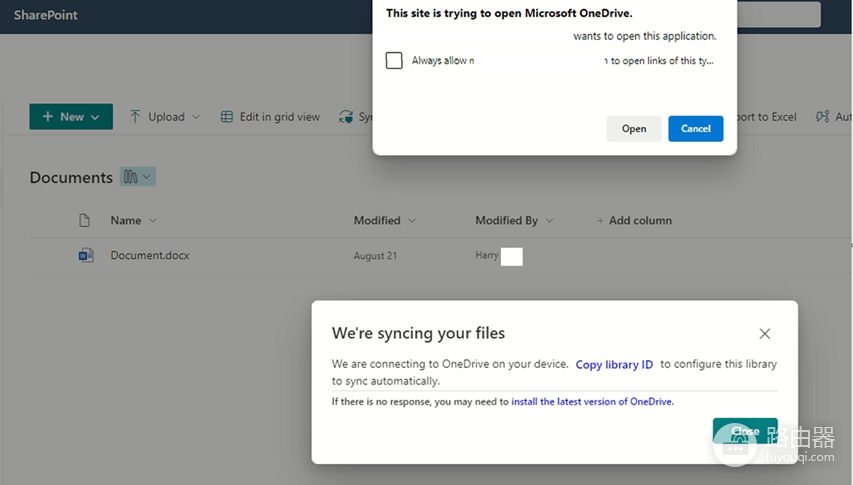Open the Modified By column dropdown

(x=549, y=220)
